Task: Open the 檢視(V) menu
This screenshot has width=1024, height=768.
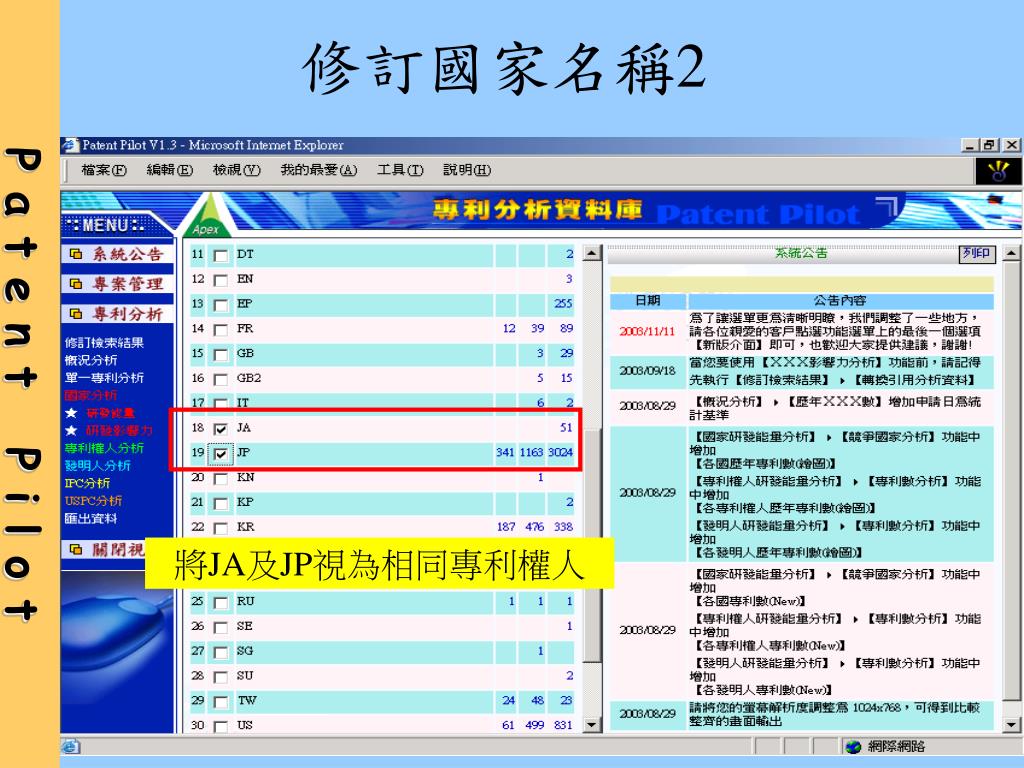Action: click(236, 170)
